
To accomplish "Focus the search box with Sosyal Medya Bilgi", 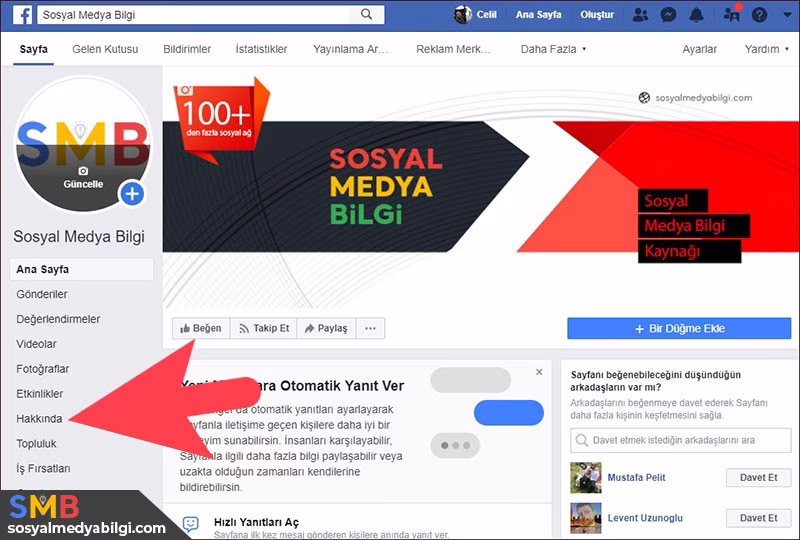I will pyautogui.click(x=194, y=15).
